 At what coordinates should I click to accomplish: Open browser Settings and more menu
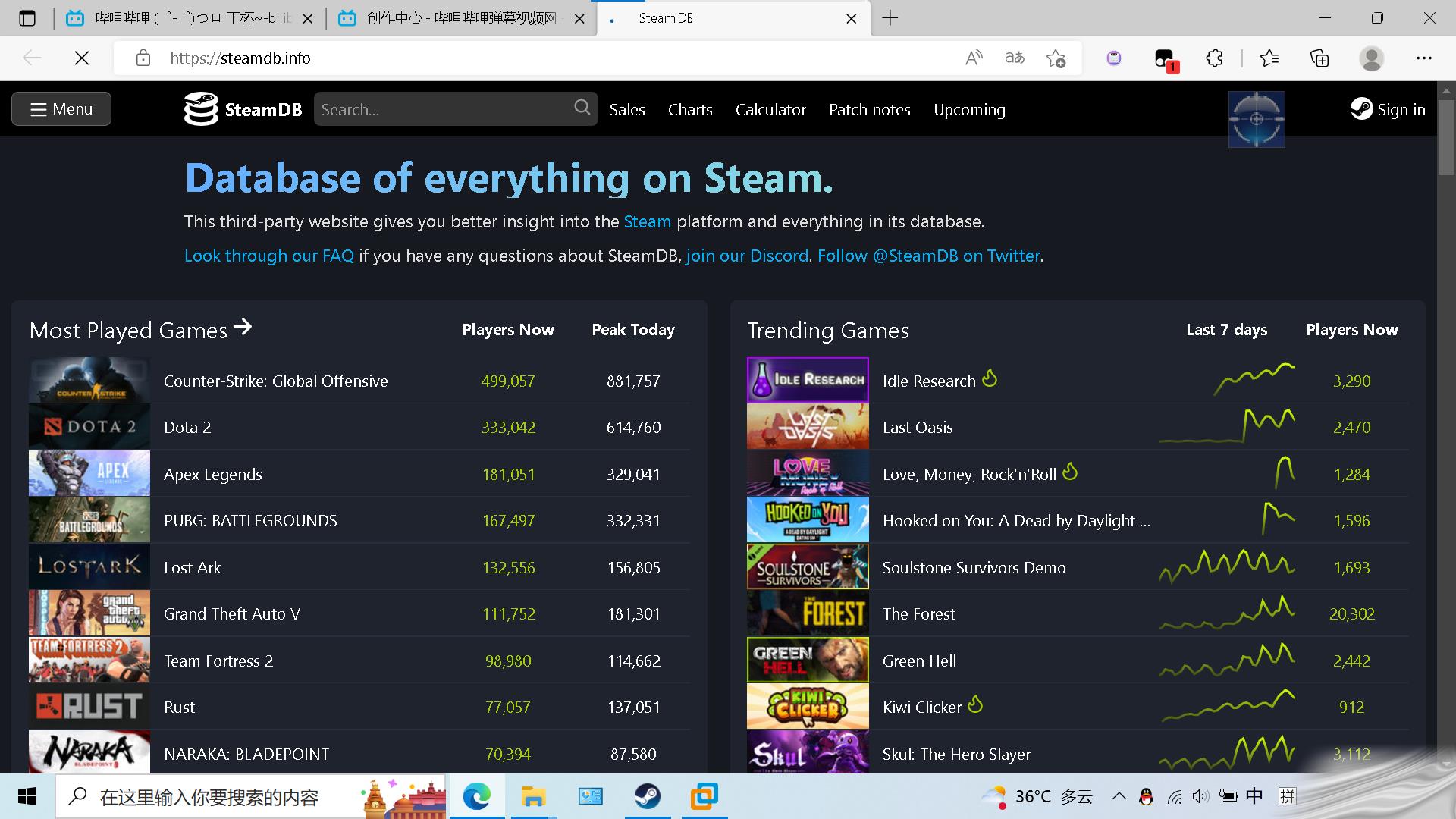pyautogui.click(x=1424, y=58)
